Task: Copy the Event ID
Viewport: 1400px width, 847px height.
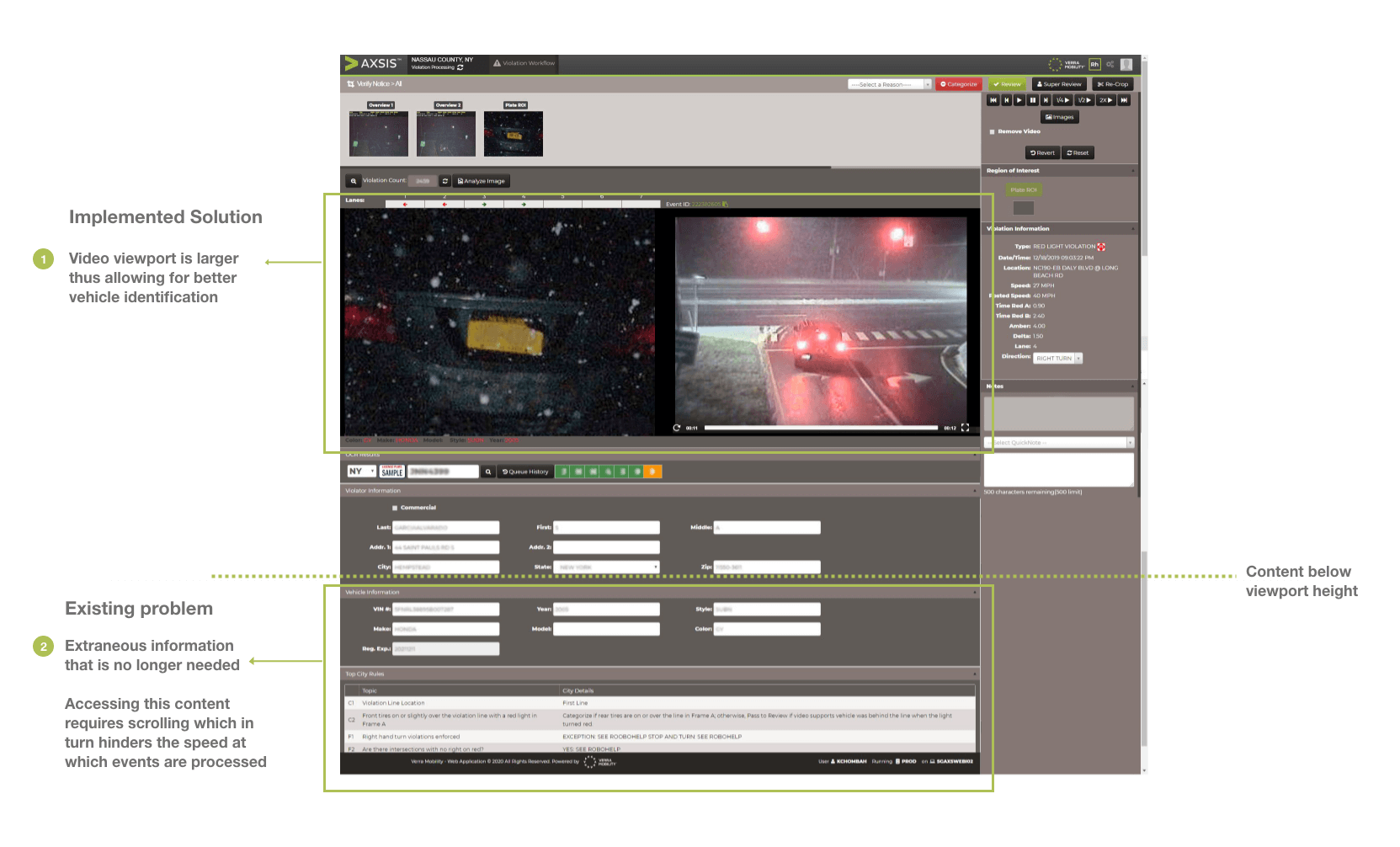Action: (x=725, y=204)
